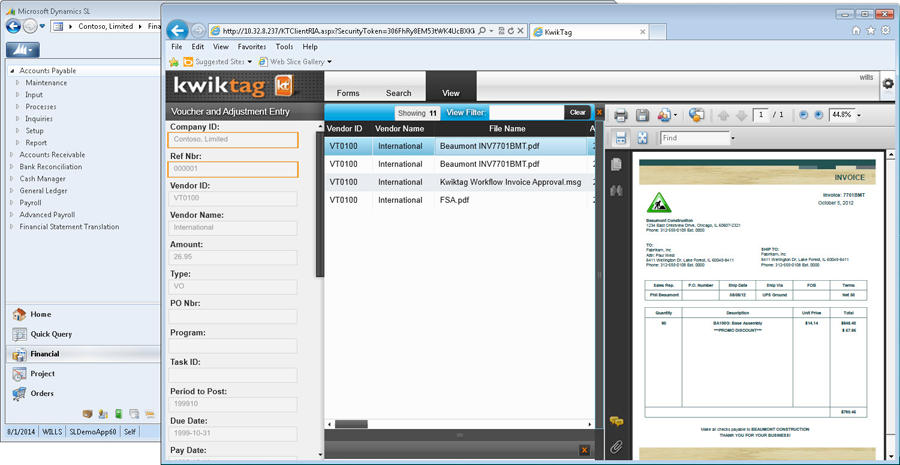This screenshot has height=465, width=900.
Task: Open share icon dropdown arrow in PDF toolbar
Action: coord(676,115)
